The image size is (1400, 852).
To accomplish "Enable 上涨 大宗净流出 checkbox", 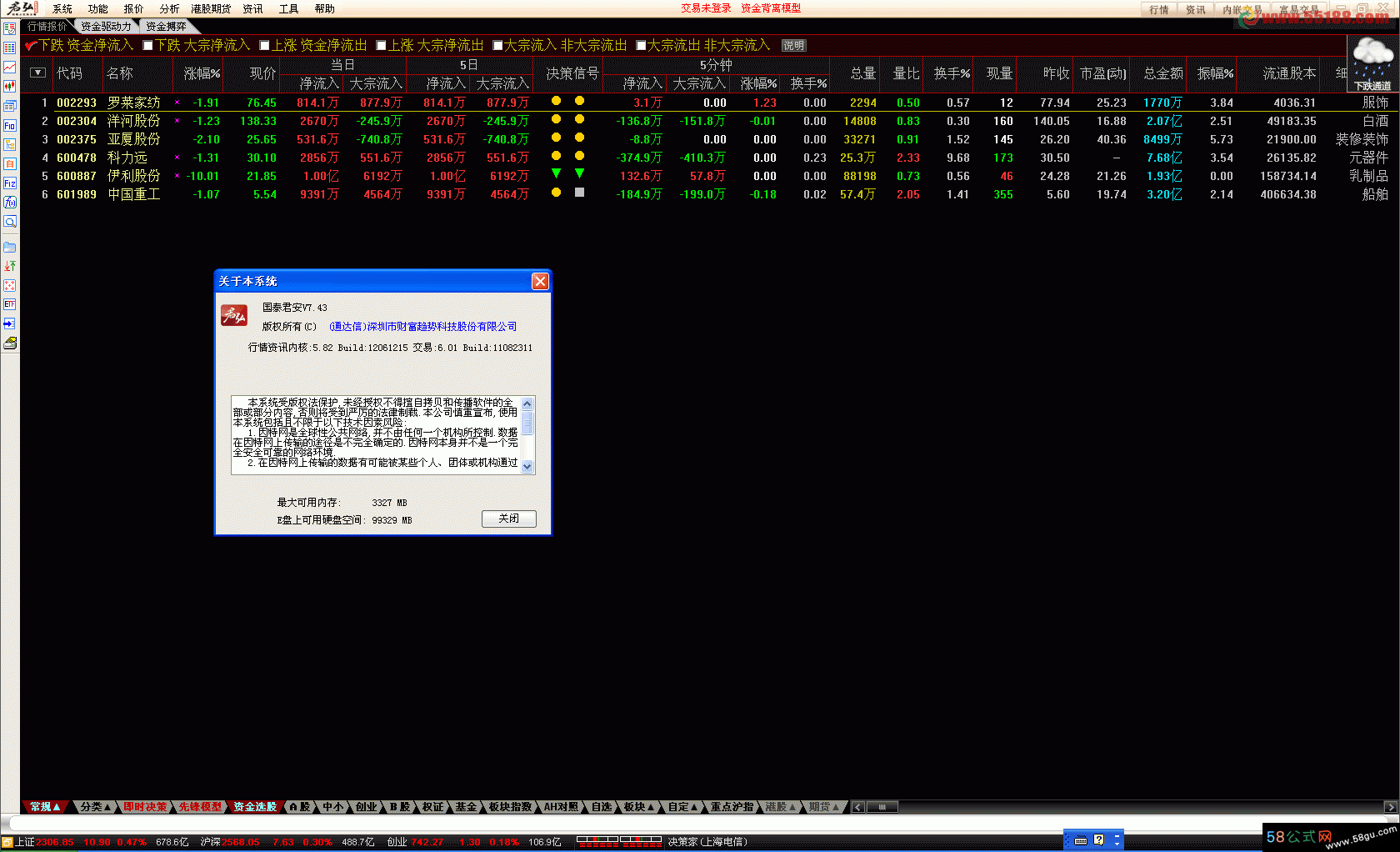I will pos(381,45).
